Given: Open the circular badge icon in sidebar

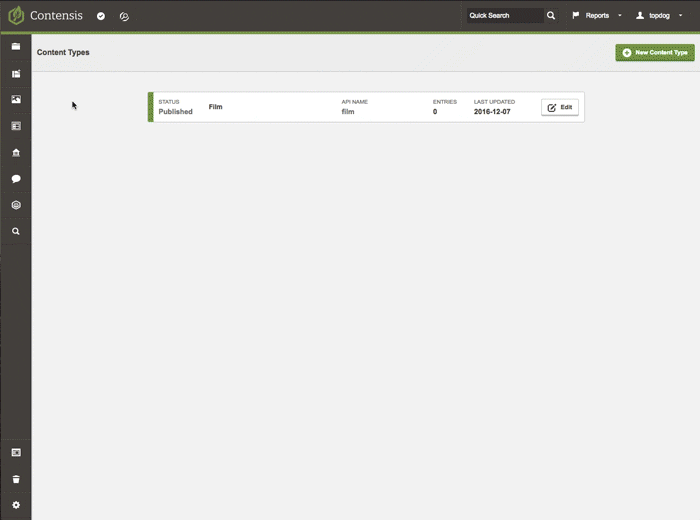Looking at the screenshot, I should pos(16,205).
